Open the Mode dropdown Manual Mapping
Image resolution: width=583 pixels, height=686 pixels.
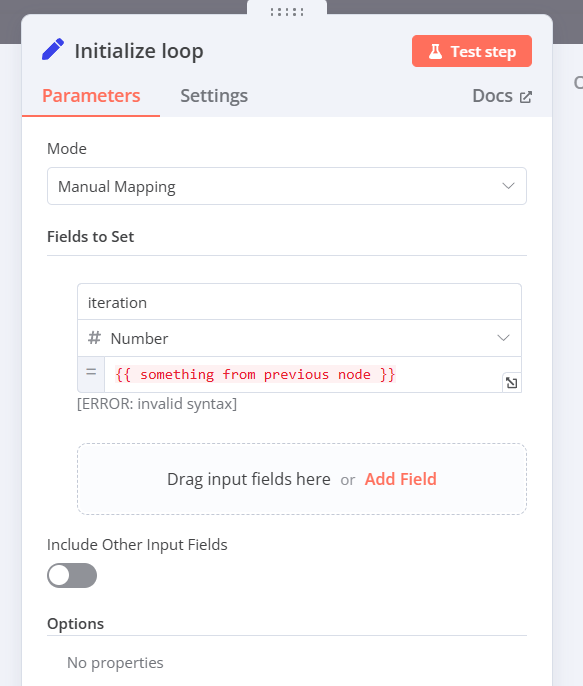[287, 186]
